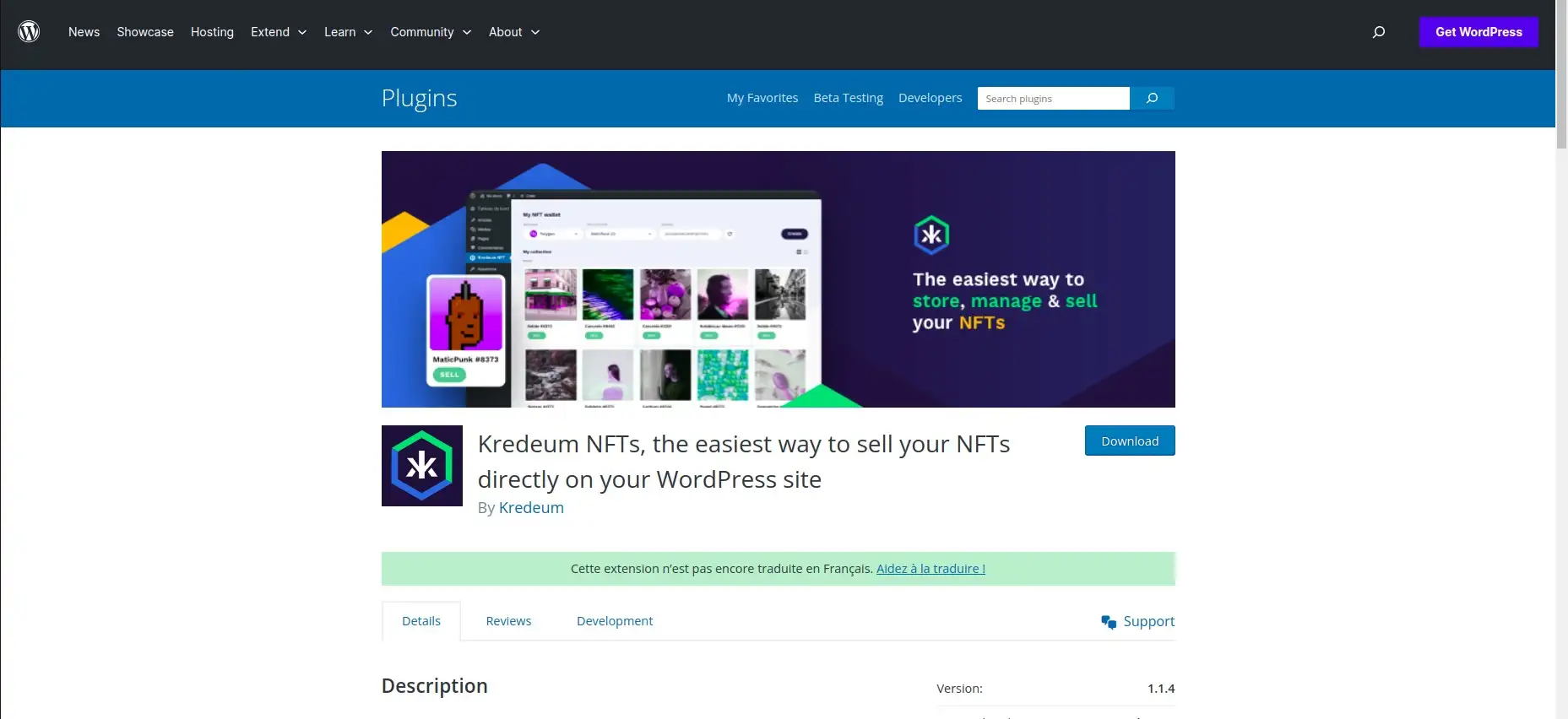The width and height of the screenshot is (1568, 719).
Task: Open the Kredeum author link
Action: (x=531, y=507)
